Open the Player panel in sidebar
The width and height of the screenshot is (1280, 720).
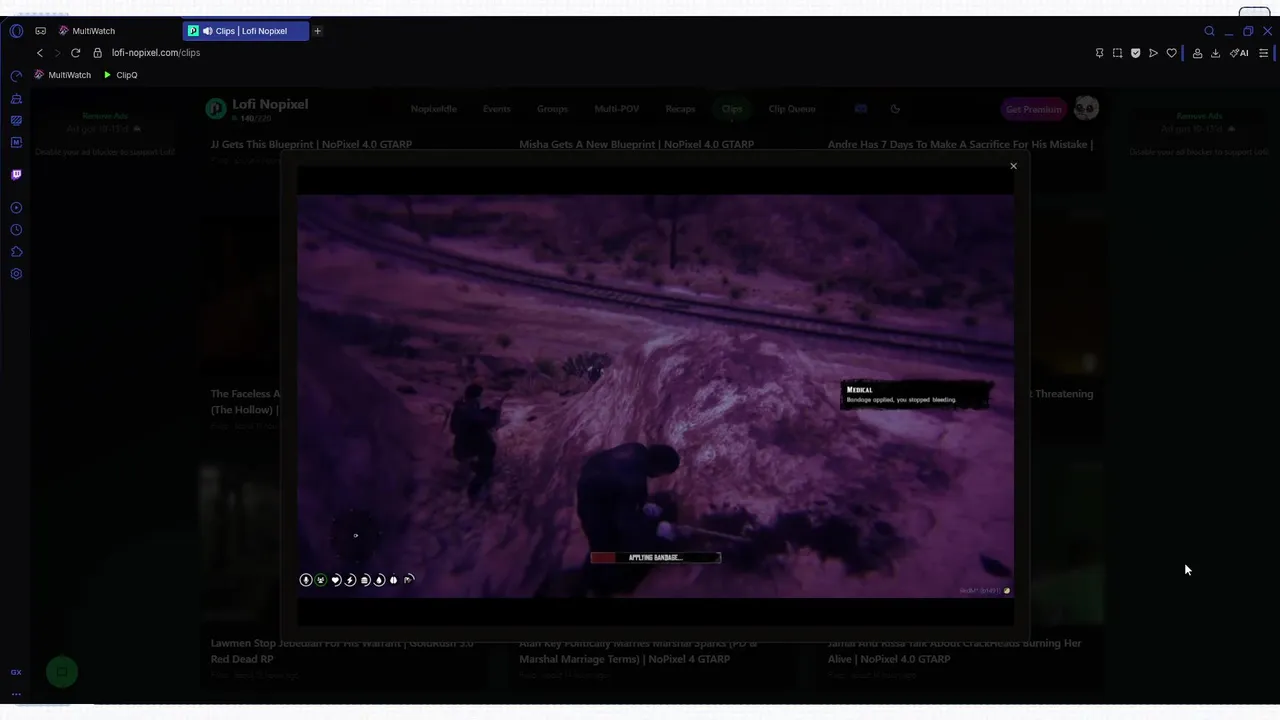[16, 208]
